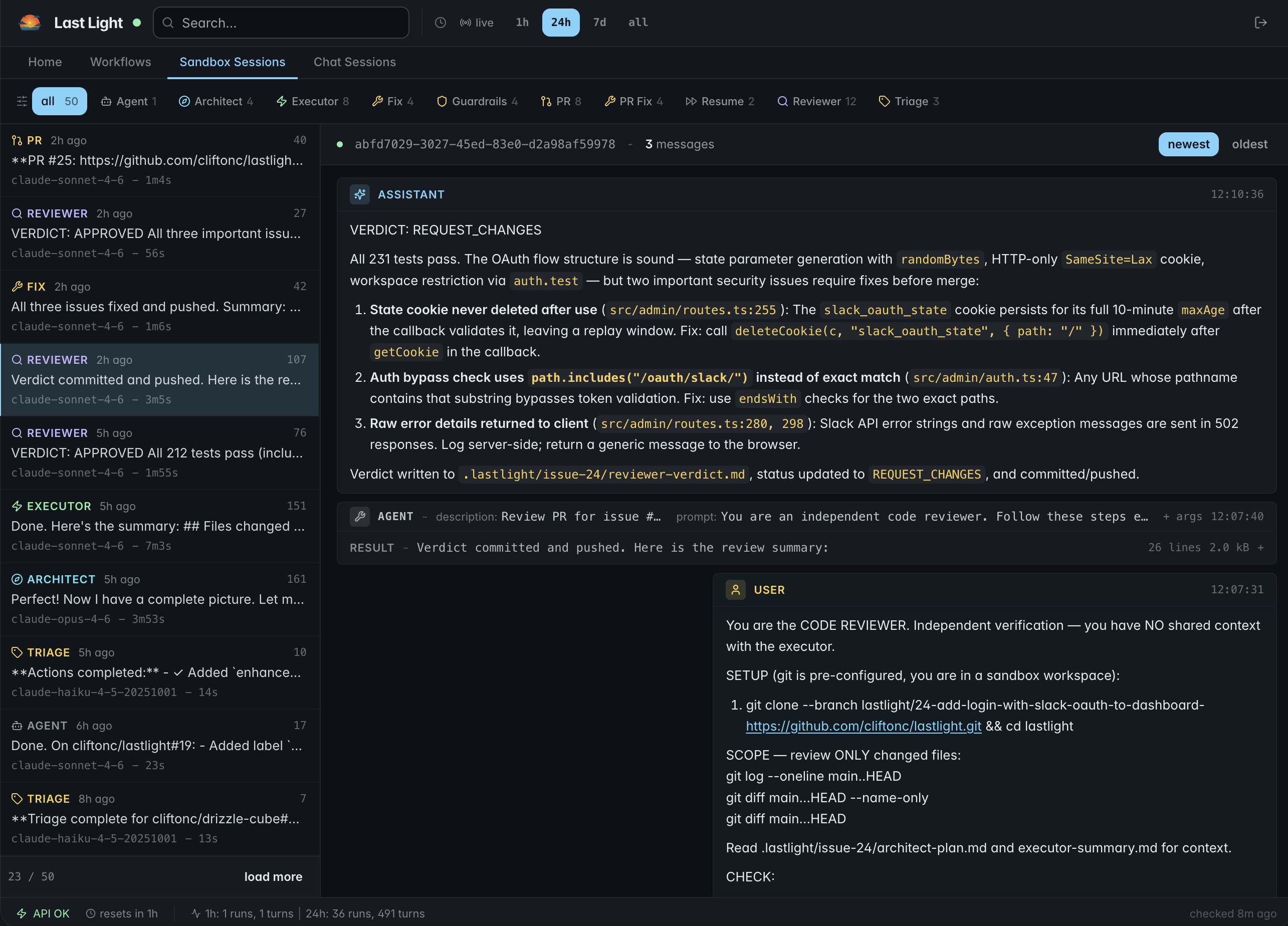Viewport: 1288px width, 926px height.
Task: Click the magnifier icon in the search box
Action: pos(168,23)
